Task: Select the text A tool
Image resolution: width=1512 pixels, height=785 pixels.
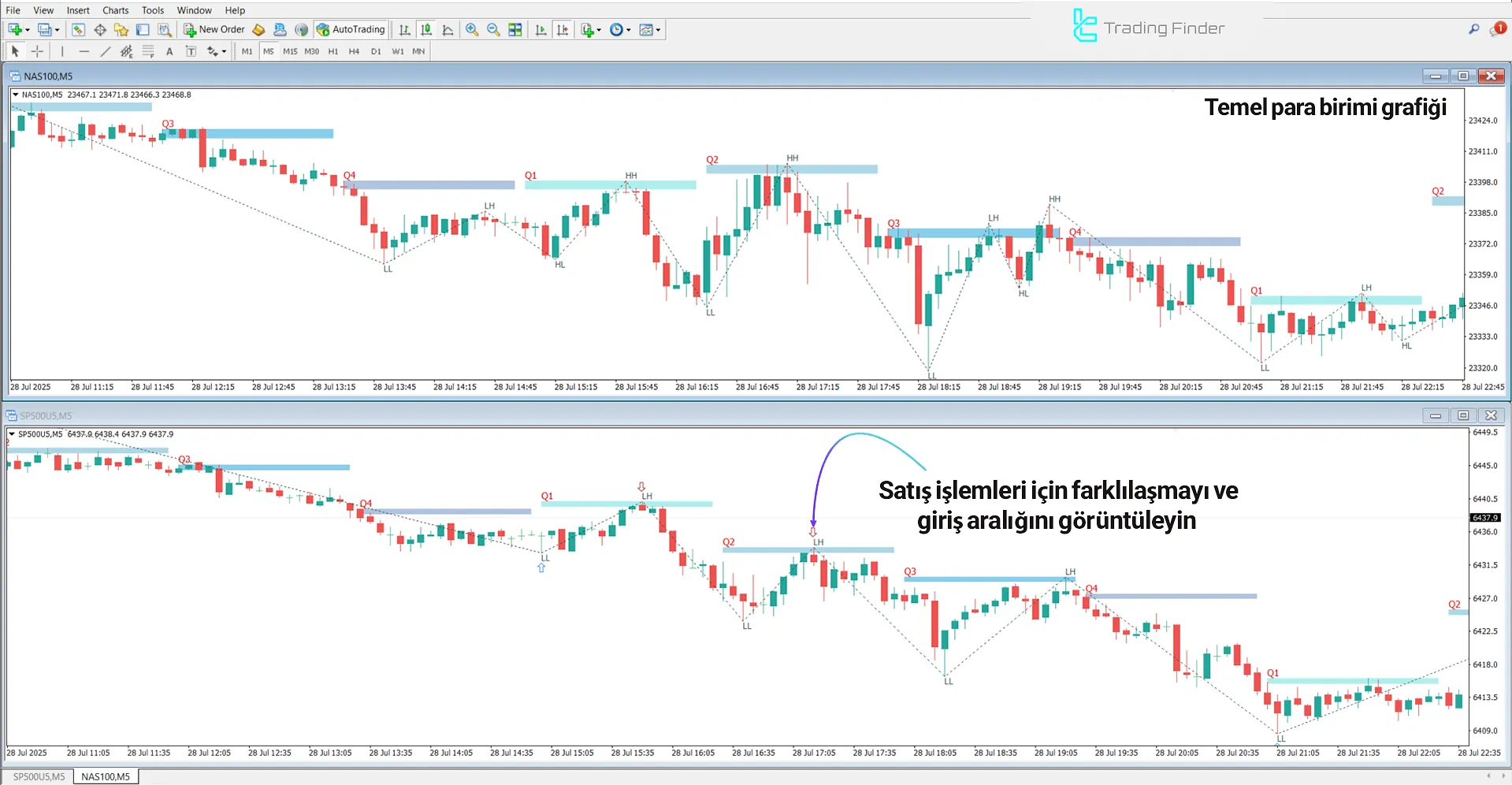Action: tap(169, 51)
